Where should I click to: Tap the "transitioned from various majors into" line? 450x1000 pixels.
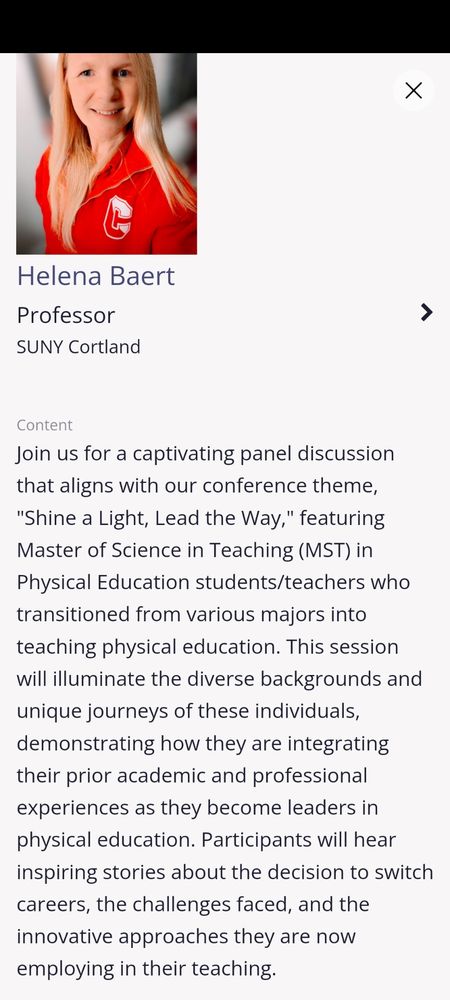click(x=191, y=614)
